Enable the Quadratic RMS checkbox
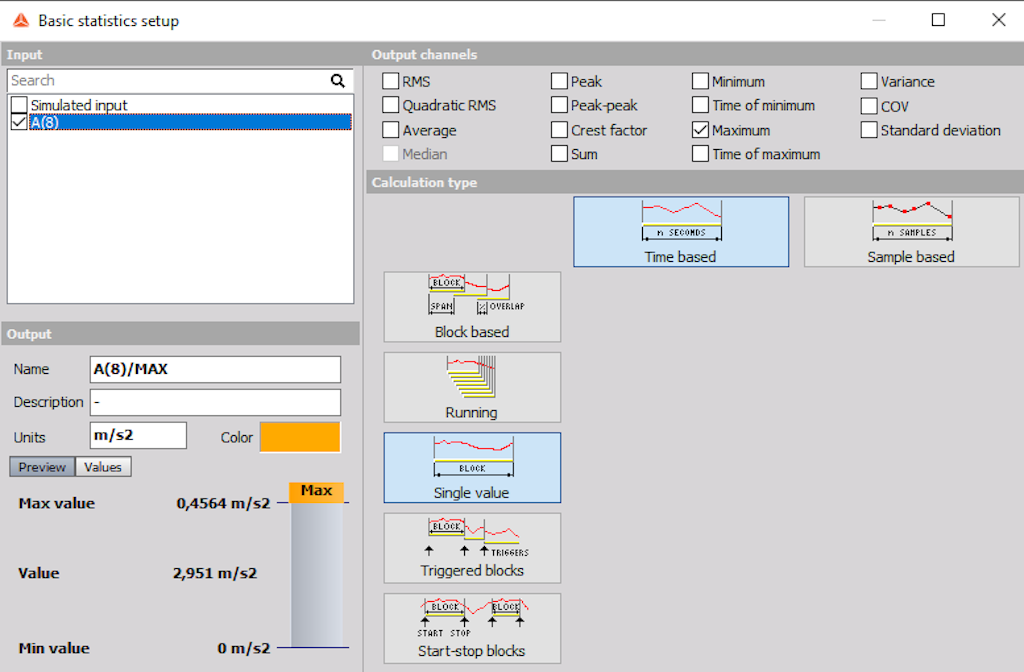Image resolution: width=1024 pixels, height=672 pixels. pyautogui.click(x=391, y=105)
